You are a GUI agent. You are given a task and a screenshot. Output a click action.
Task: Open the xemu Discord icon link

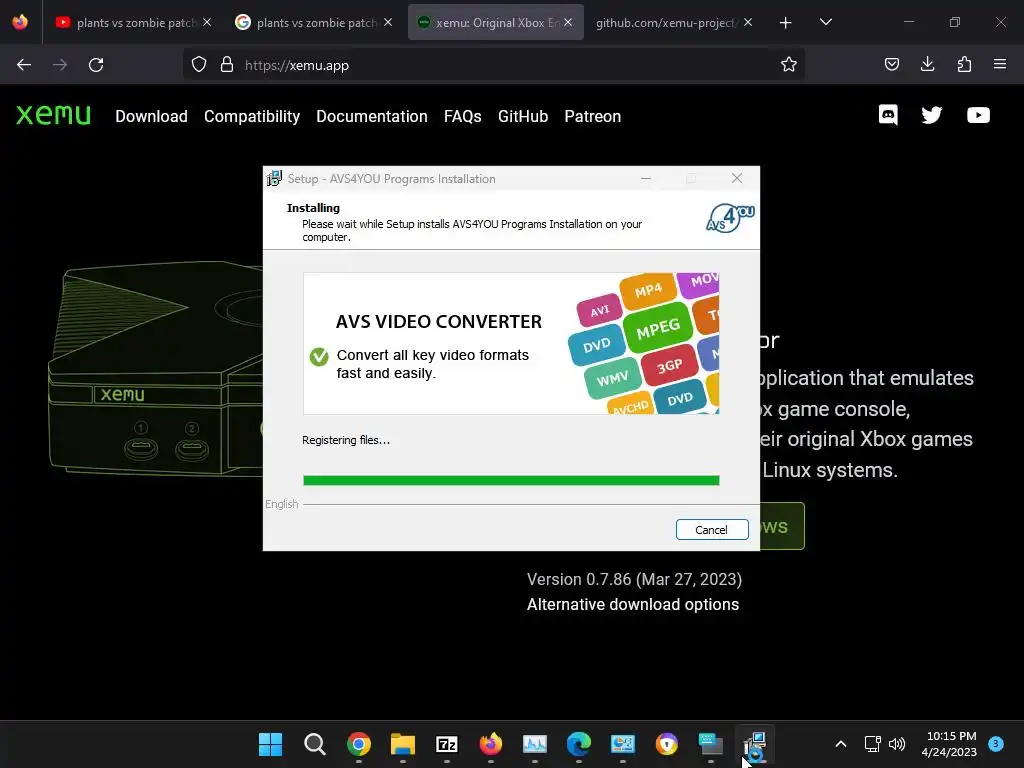click(x=888, y=116)
